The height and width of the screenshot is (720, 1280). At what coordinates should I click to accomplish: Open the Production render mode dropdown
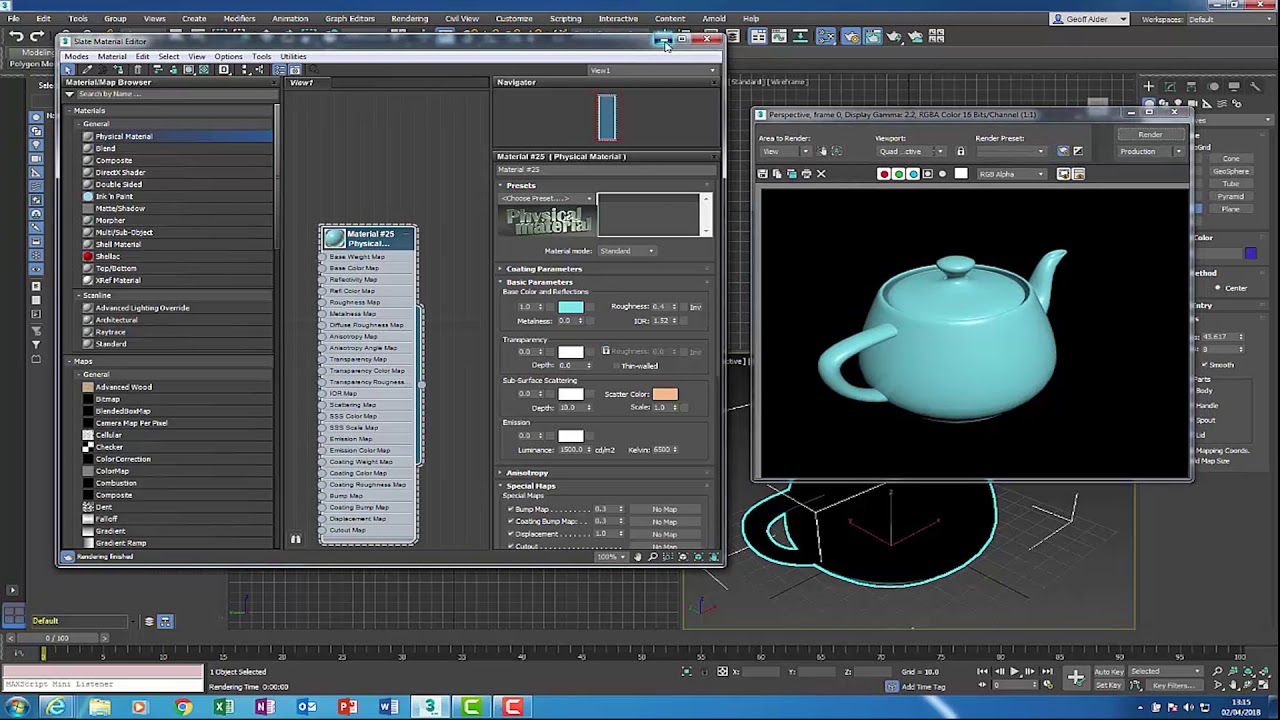pos(1150,152)
